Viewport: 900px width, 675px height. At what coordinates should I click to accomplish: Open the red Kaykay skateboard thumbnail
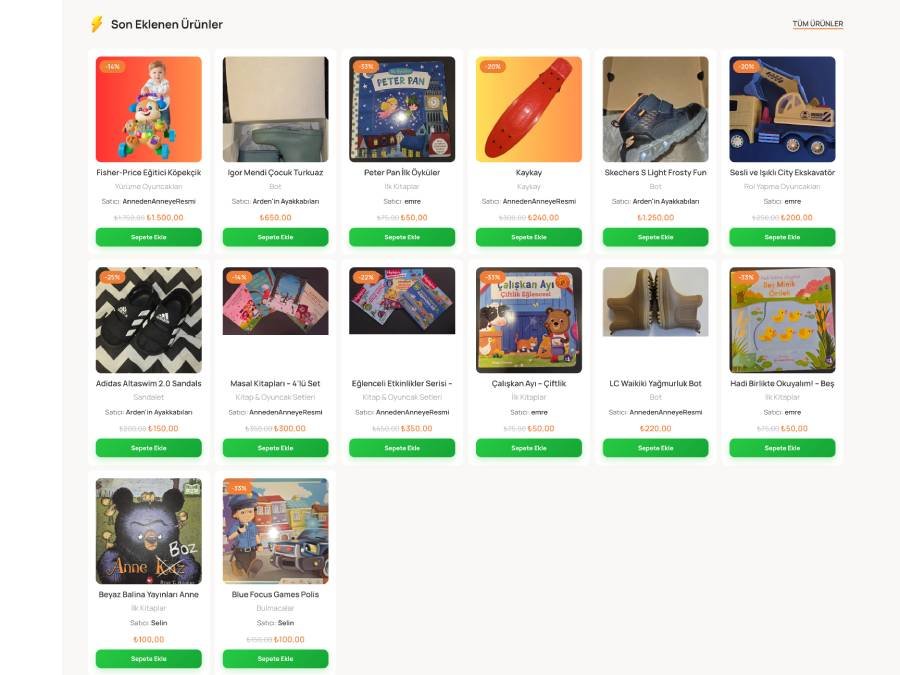(x=529, y=109)
